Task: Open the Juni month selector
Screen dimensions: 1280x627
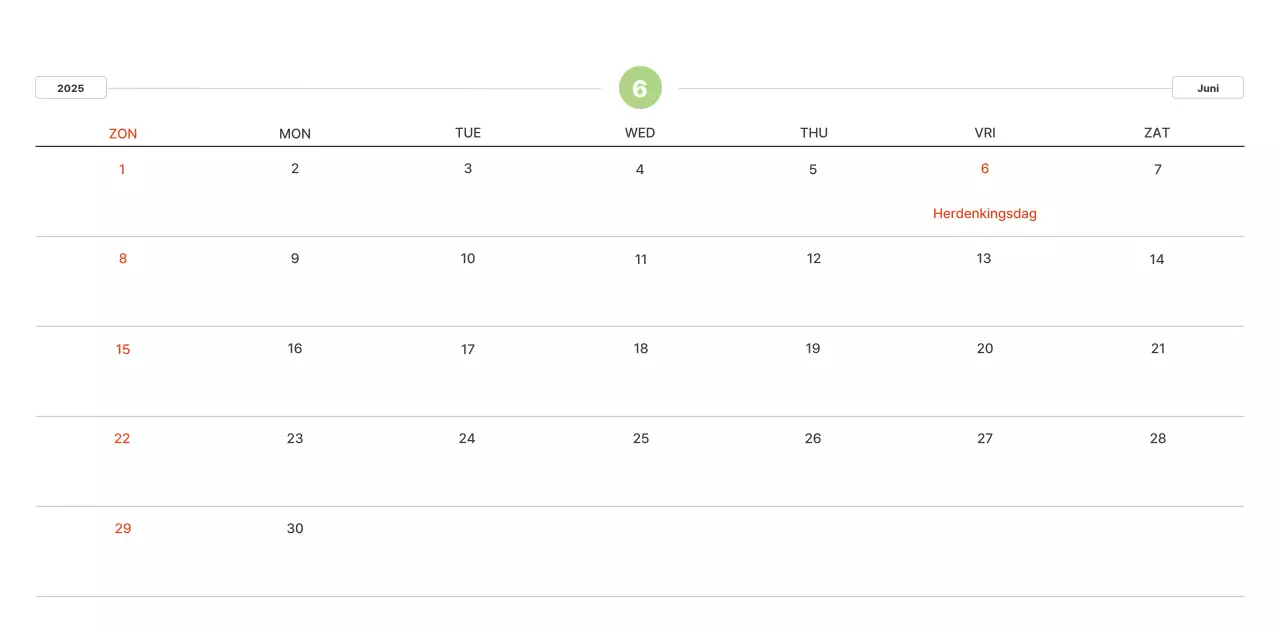Action: click(1207, 88)
